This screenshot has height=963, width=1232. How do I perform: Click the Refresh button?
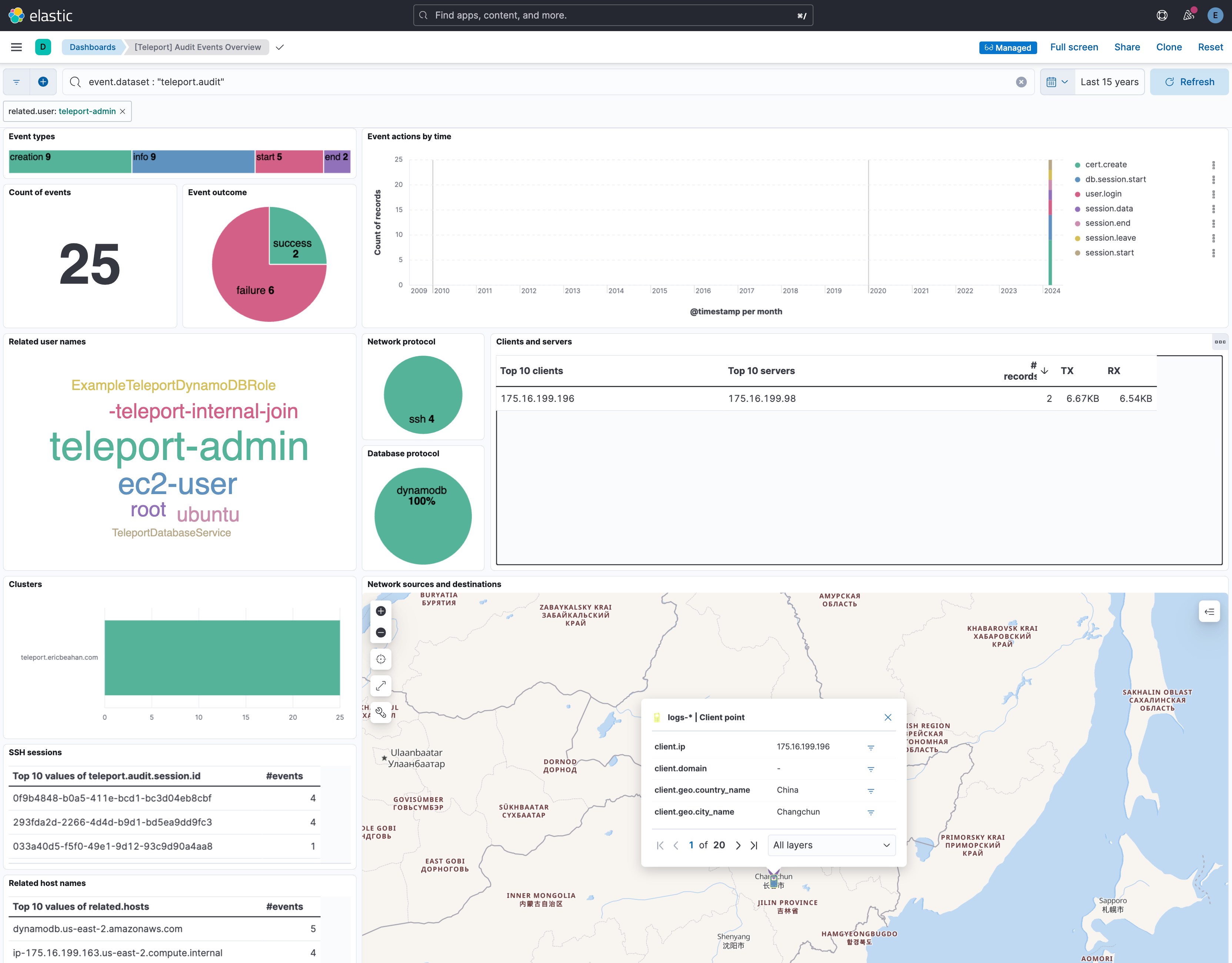pyautogui.click(x=1189, y=82)
